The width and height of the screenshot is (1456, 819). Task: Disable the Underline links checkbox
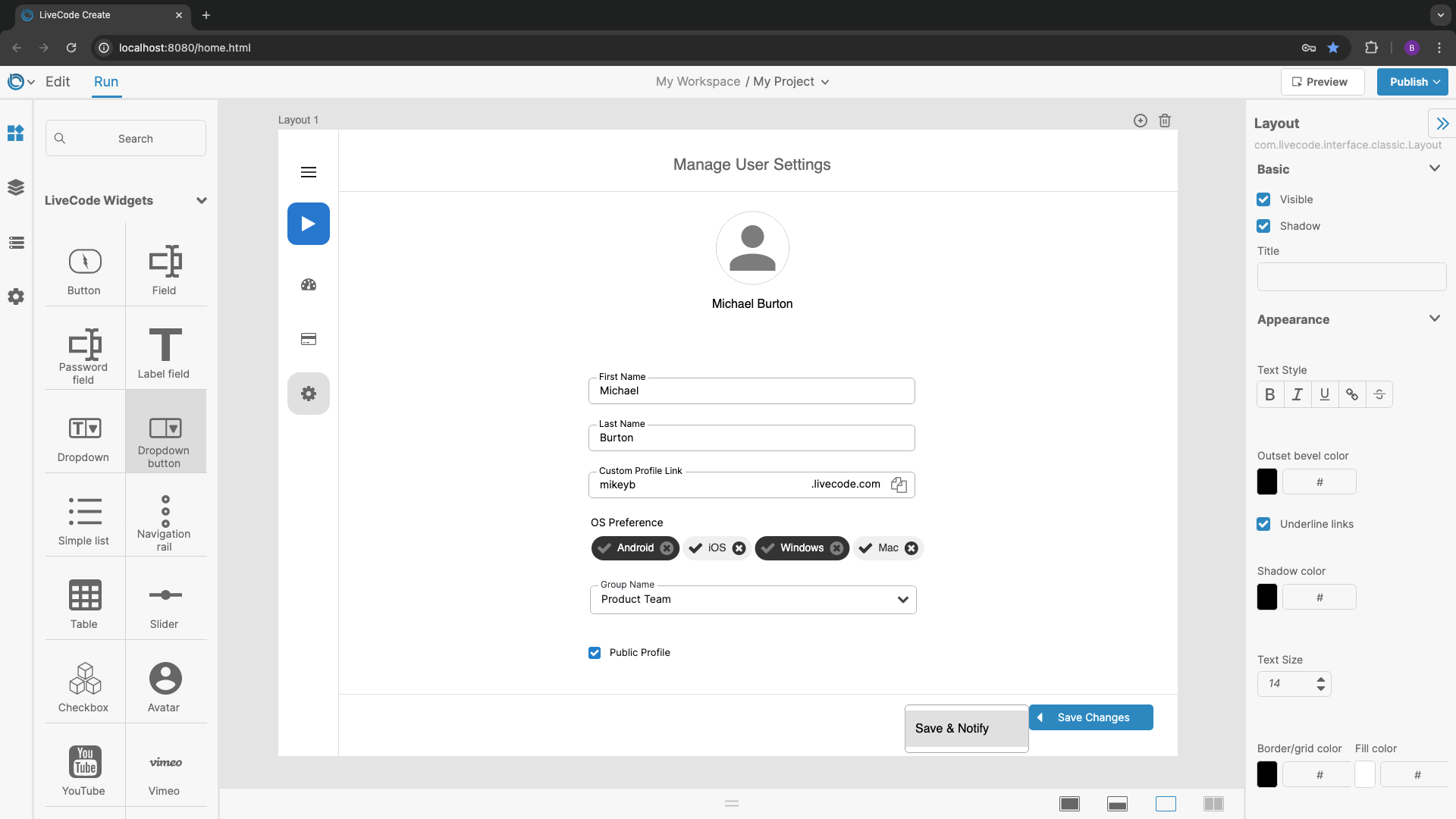point(1263,524)
